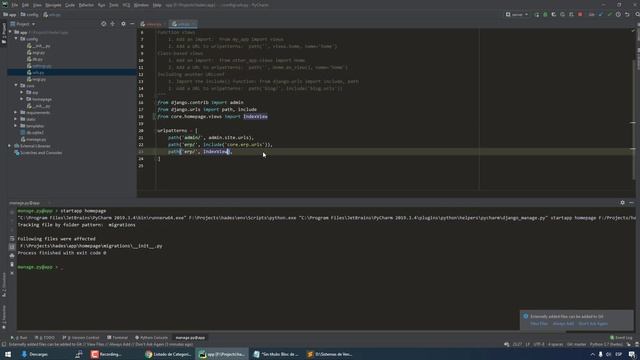The width and height of the screenshot is (640, 360).
Task: Select db.sqlite3 in project tree
Action: click(32, 133)
